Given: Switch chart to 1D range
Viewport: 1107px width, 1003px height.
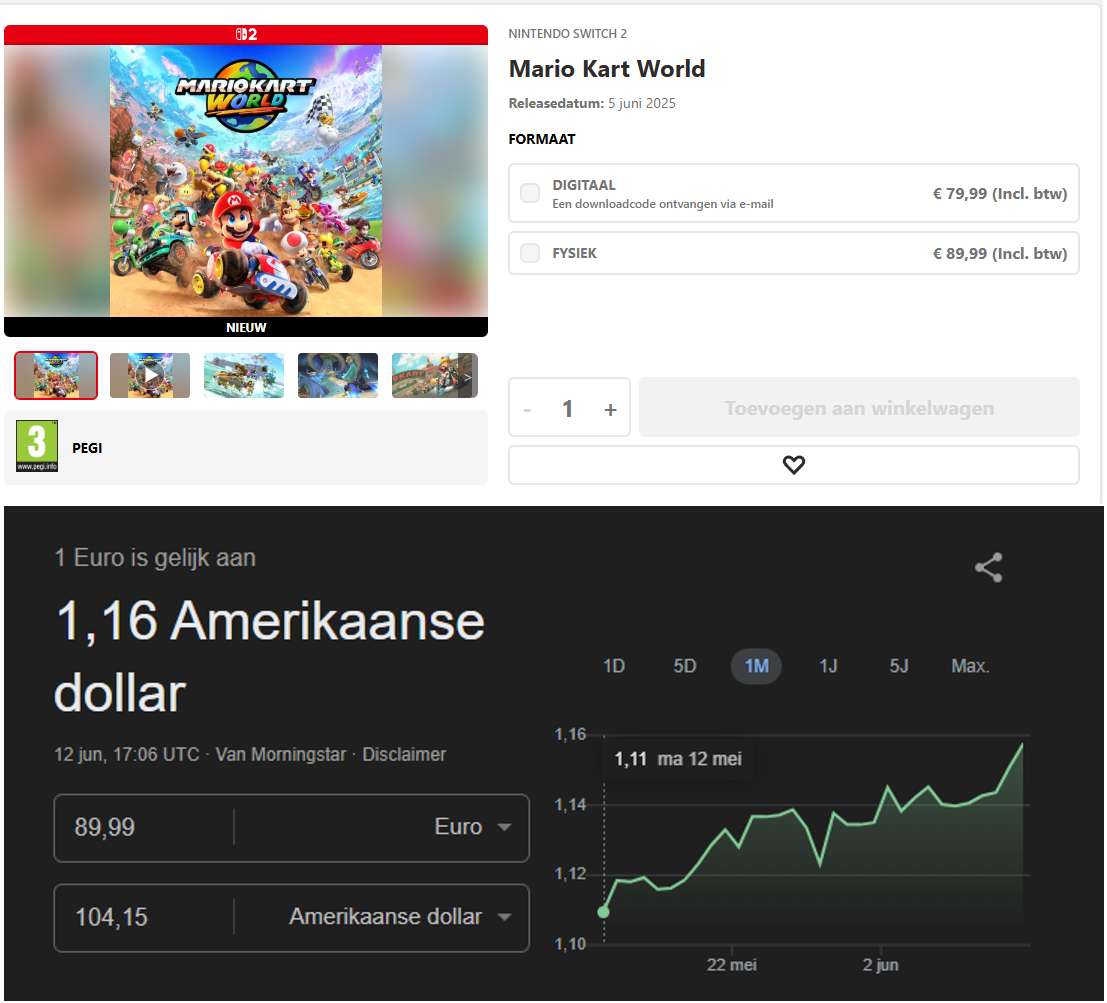Looking at the screenshot, I should [614, 666].
